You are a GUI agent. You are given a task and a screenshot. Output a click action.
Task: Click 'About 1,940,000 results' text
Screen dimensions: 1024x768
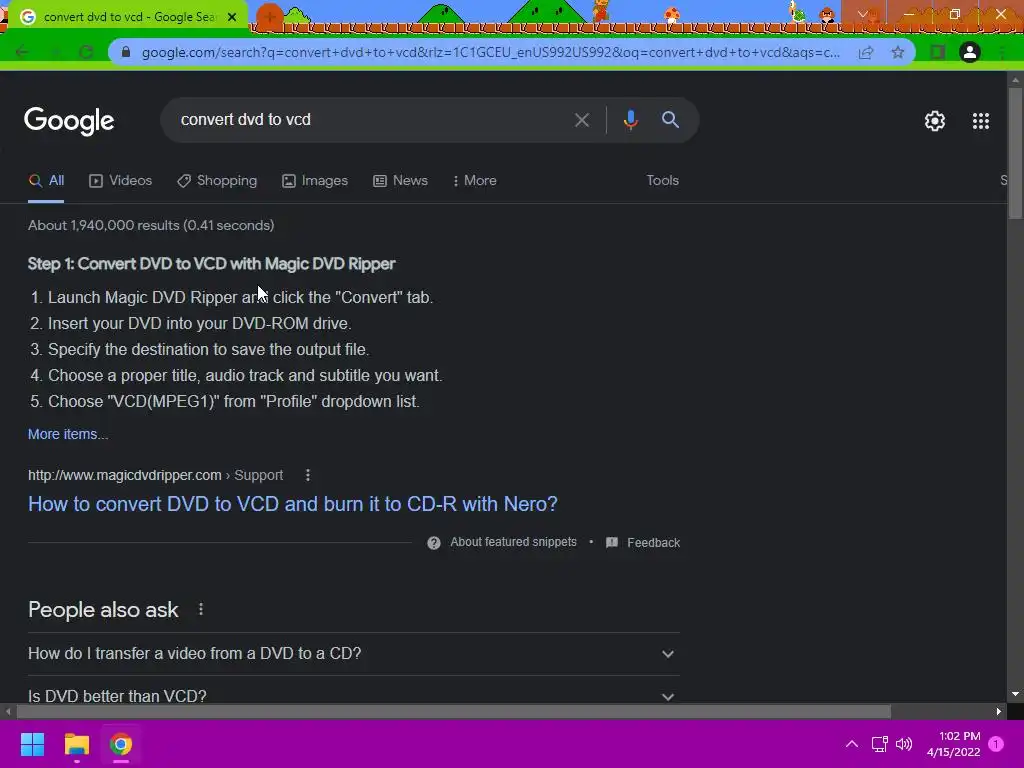tap(151, 225)
